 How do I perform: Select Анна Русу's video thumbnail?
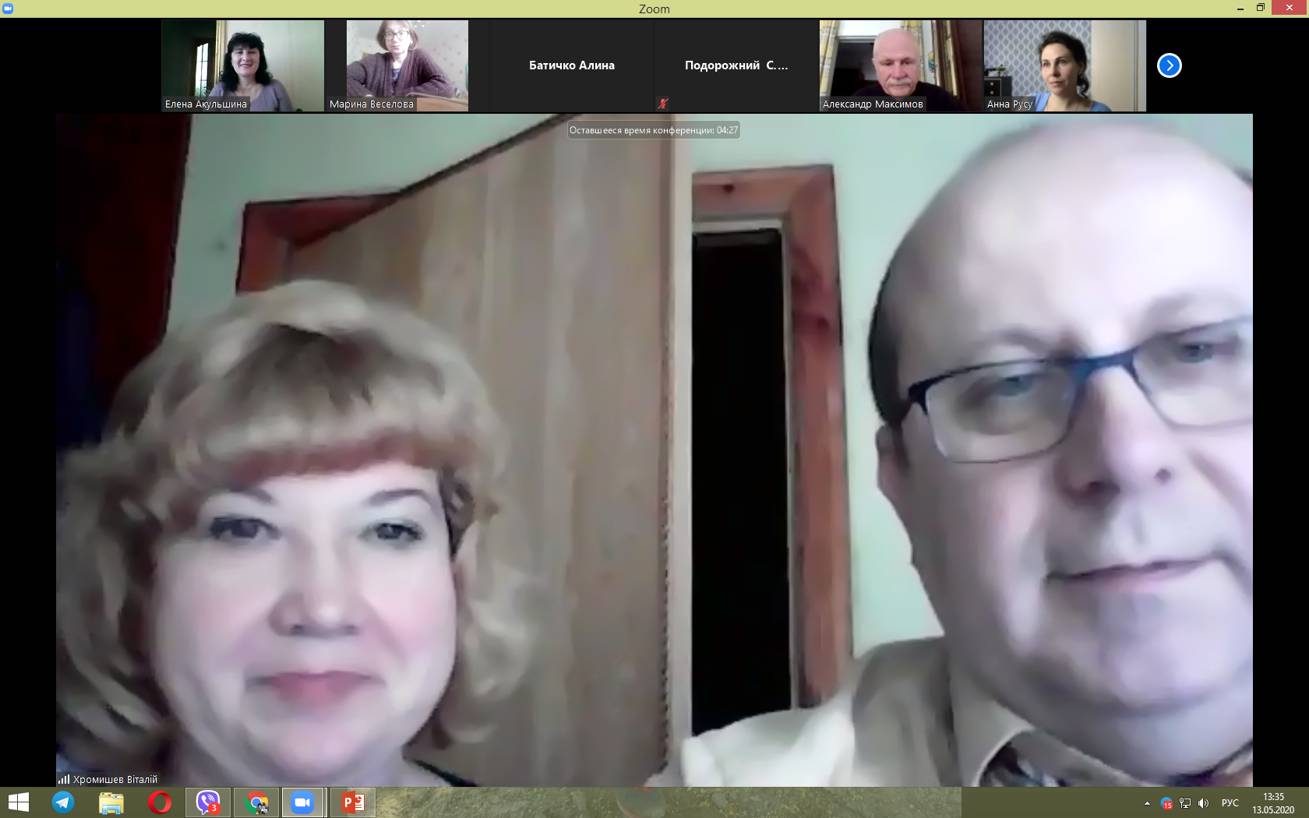(x=1064, y=65)
